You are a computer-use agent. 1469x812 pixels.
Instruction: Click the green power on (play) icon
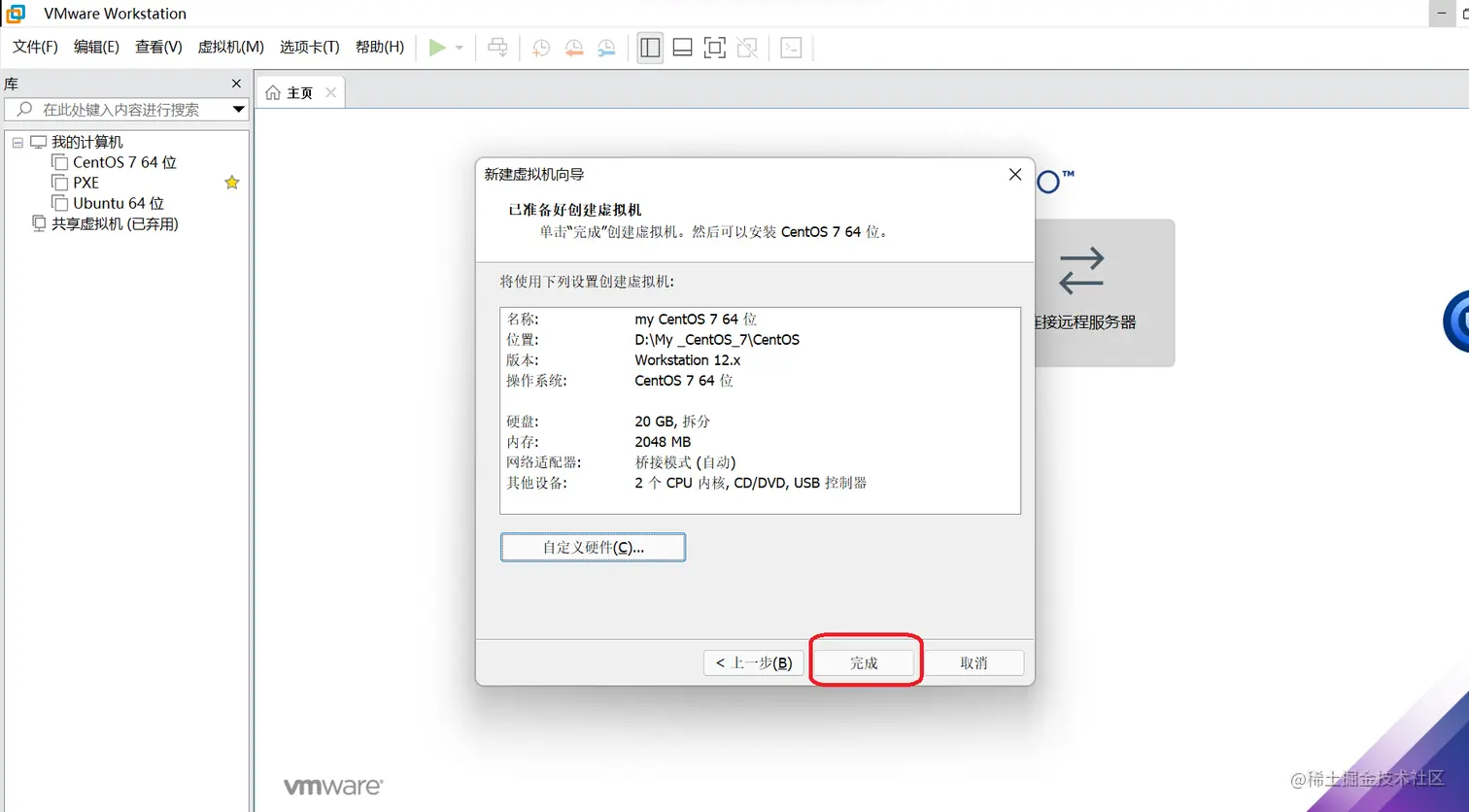pos(437,48)
